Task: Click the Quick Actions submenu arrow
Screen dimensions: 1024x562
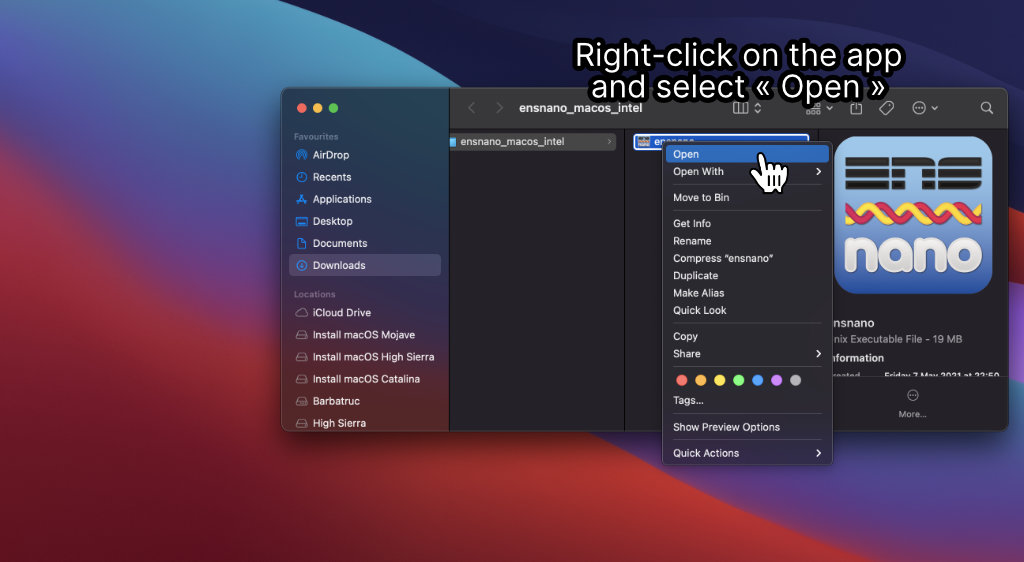Action: (818, 453)
